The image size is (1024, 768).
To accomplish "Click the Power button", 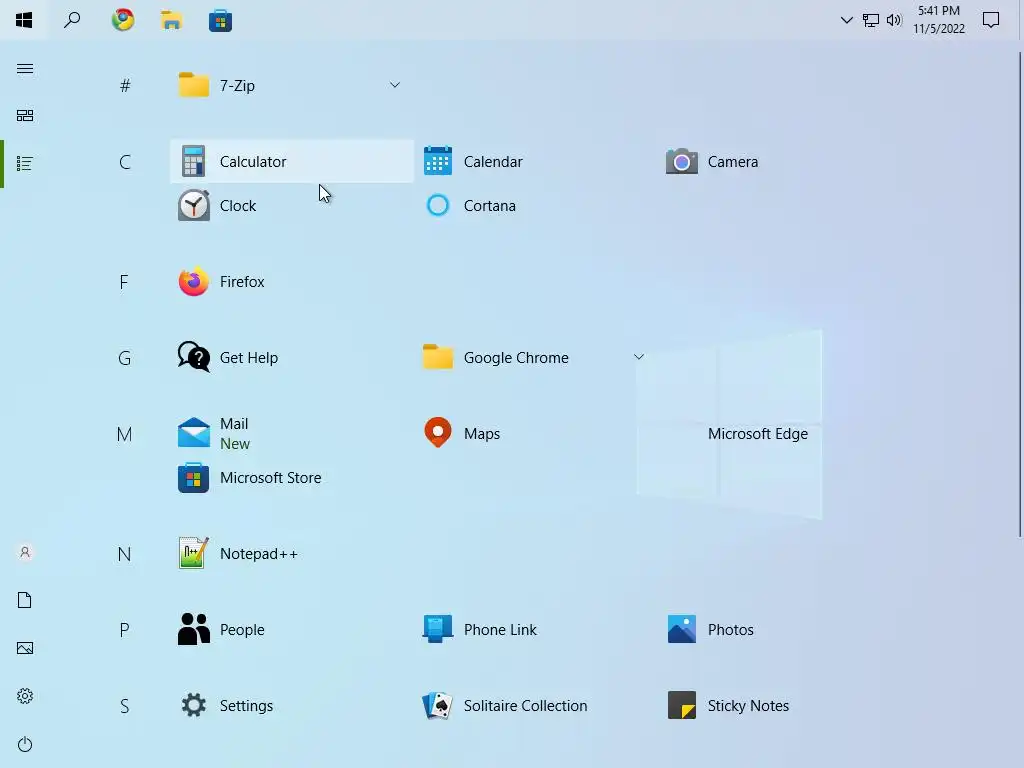I will 25,744.
